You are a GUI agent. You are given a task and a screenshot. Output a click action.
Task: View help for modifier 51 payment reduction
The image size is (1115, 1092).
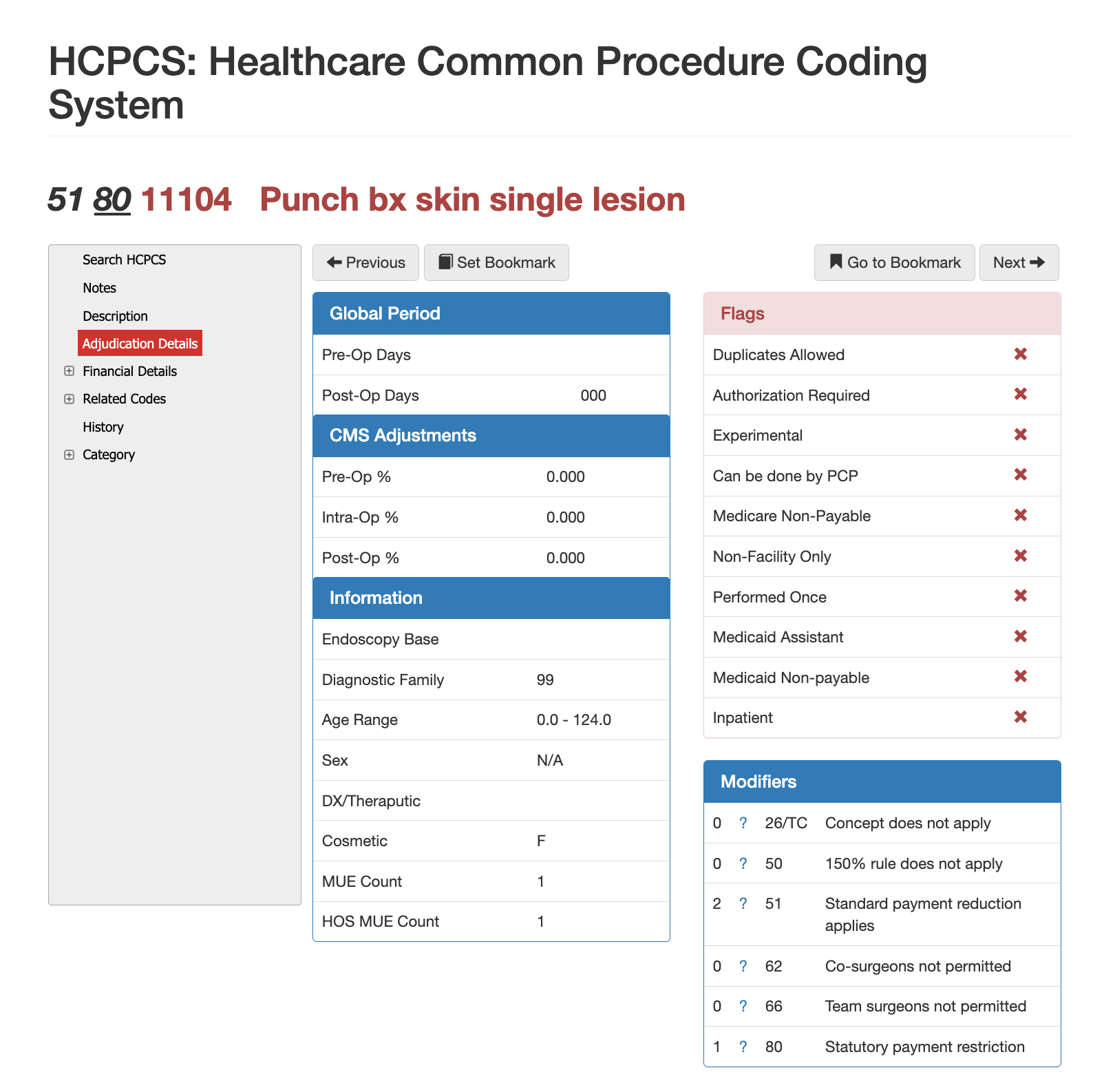pyautogui.click(x=743, y=904)
